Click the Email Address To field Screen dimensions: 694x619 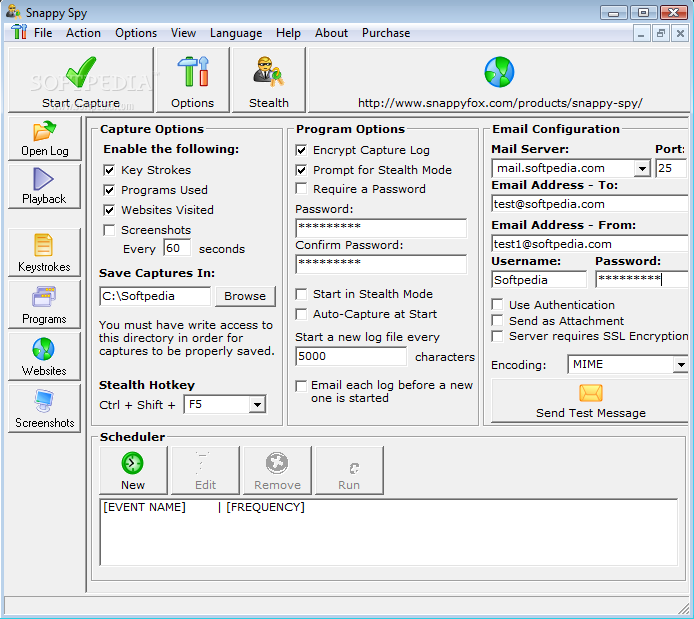point(590,204)
